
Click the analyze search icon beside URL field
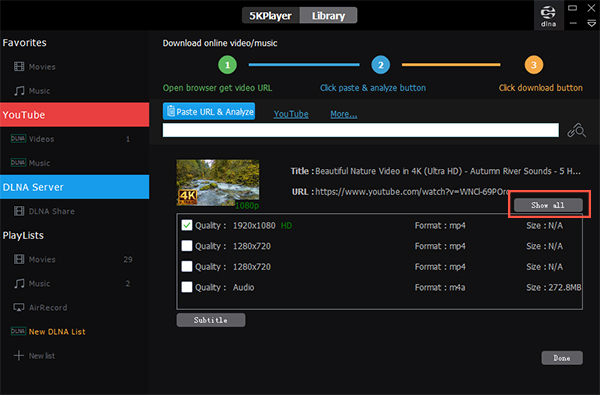tap(576, 131)
